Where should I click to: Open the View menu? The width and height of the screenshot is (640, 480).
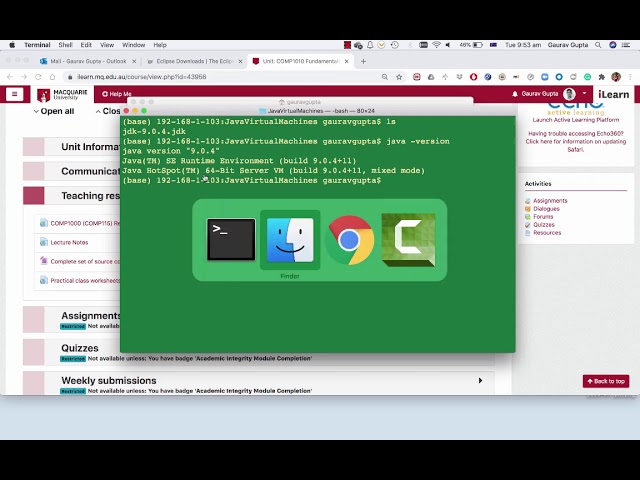click(x=107, y=45)
